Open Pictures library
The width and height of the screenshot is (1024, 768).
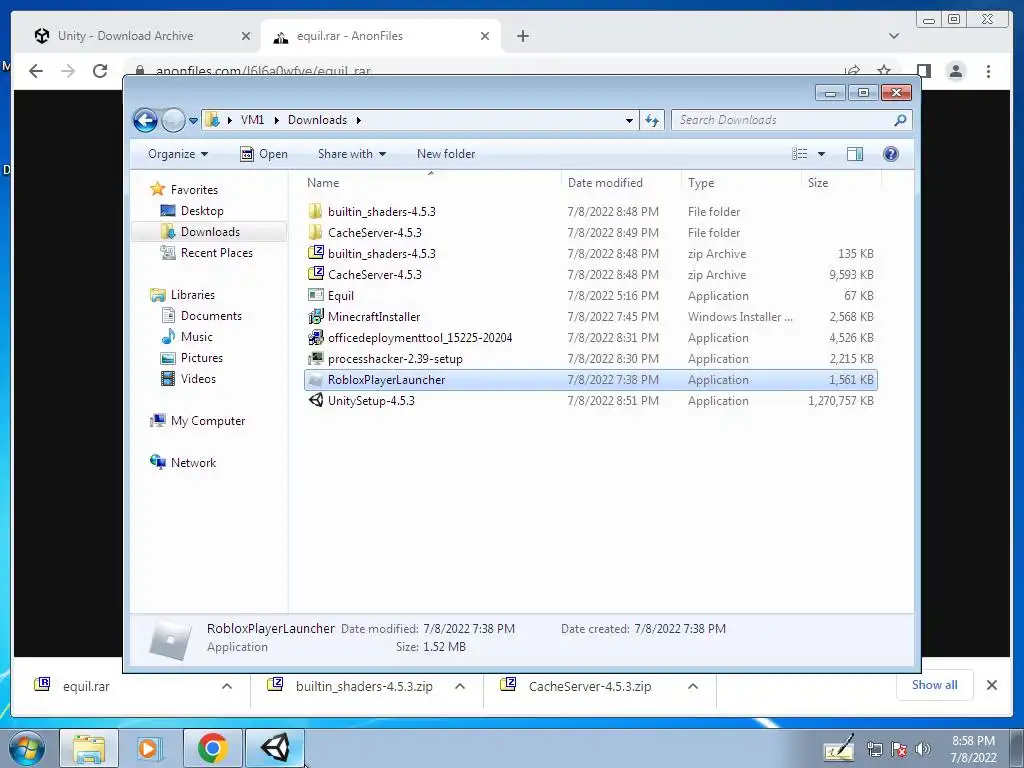pyautogui.click(x=202, y=358)
